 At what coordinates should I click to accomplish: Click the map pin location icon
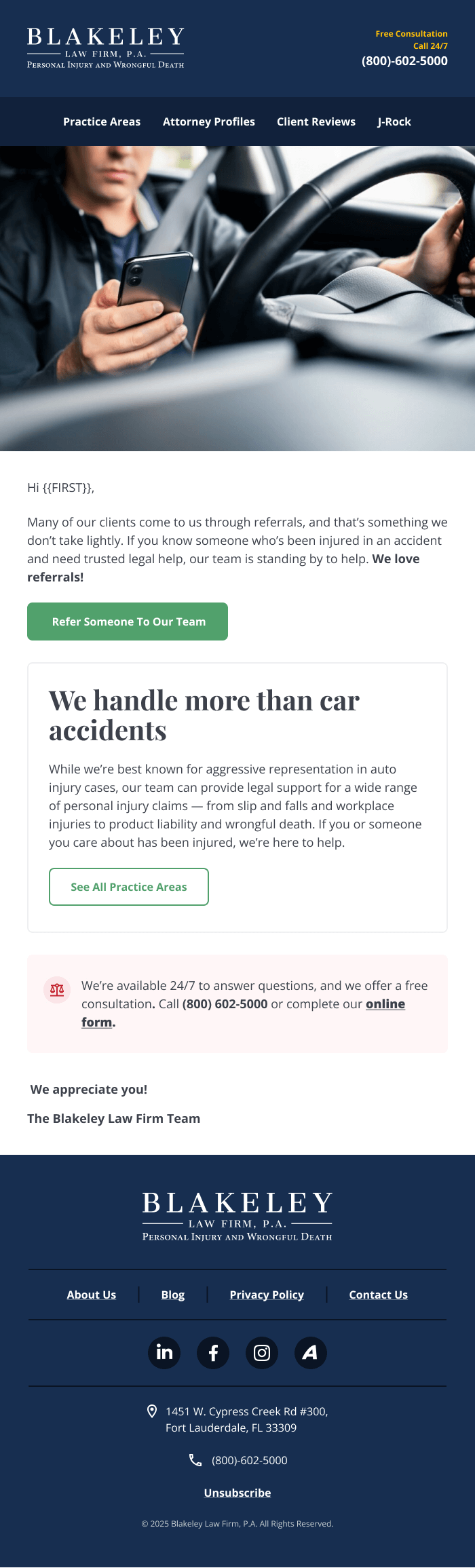[152, 1411]
